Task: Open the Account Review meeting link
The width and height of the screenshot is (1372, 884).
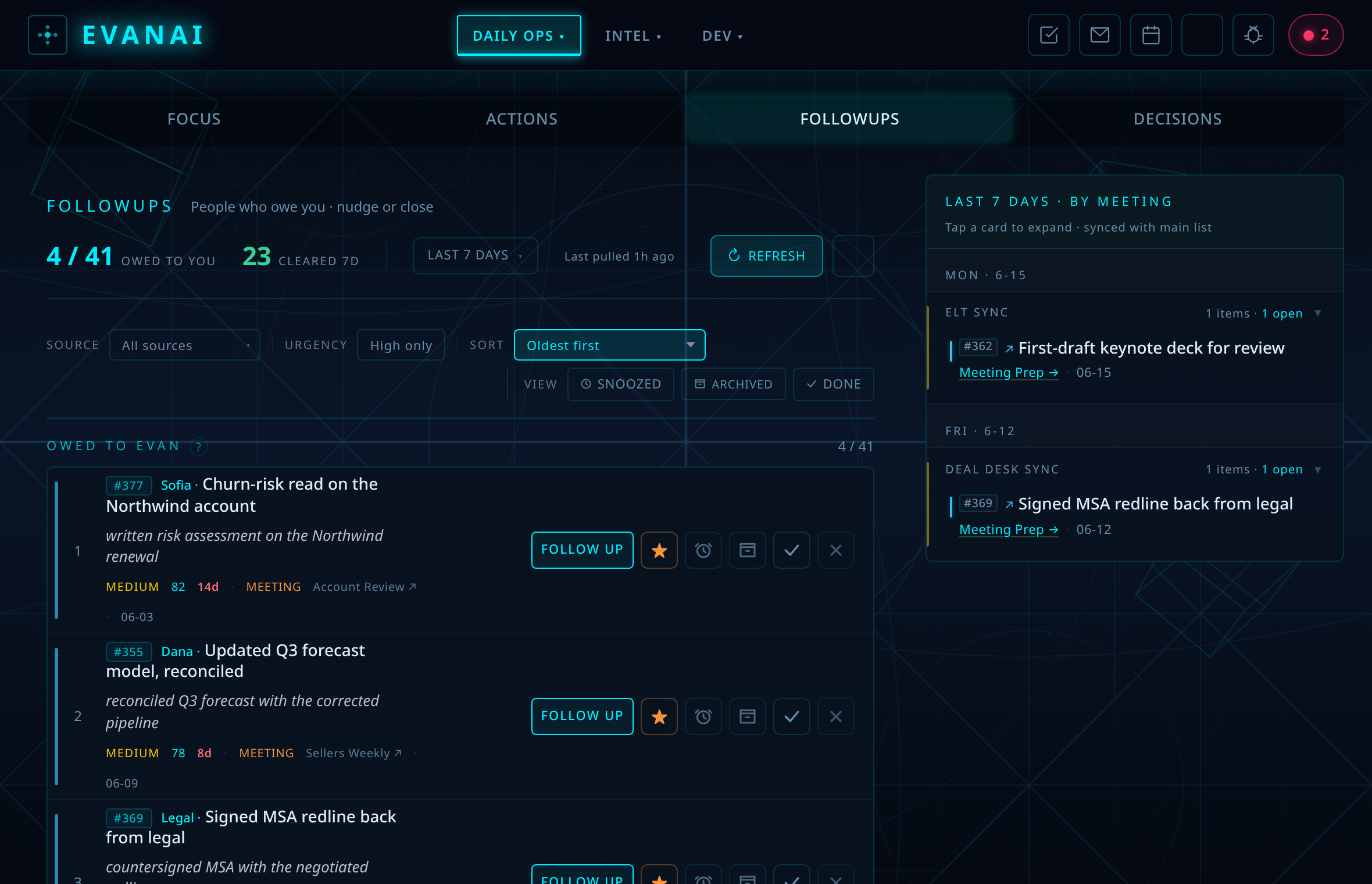Action: (x=365, y=587)
